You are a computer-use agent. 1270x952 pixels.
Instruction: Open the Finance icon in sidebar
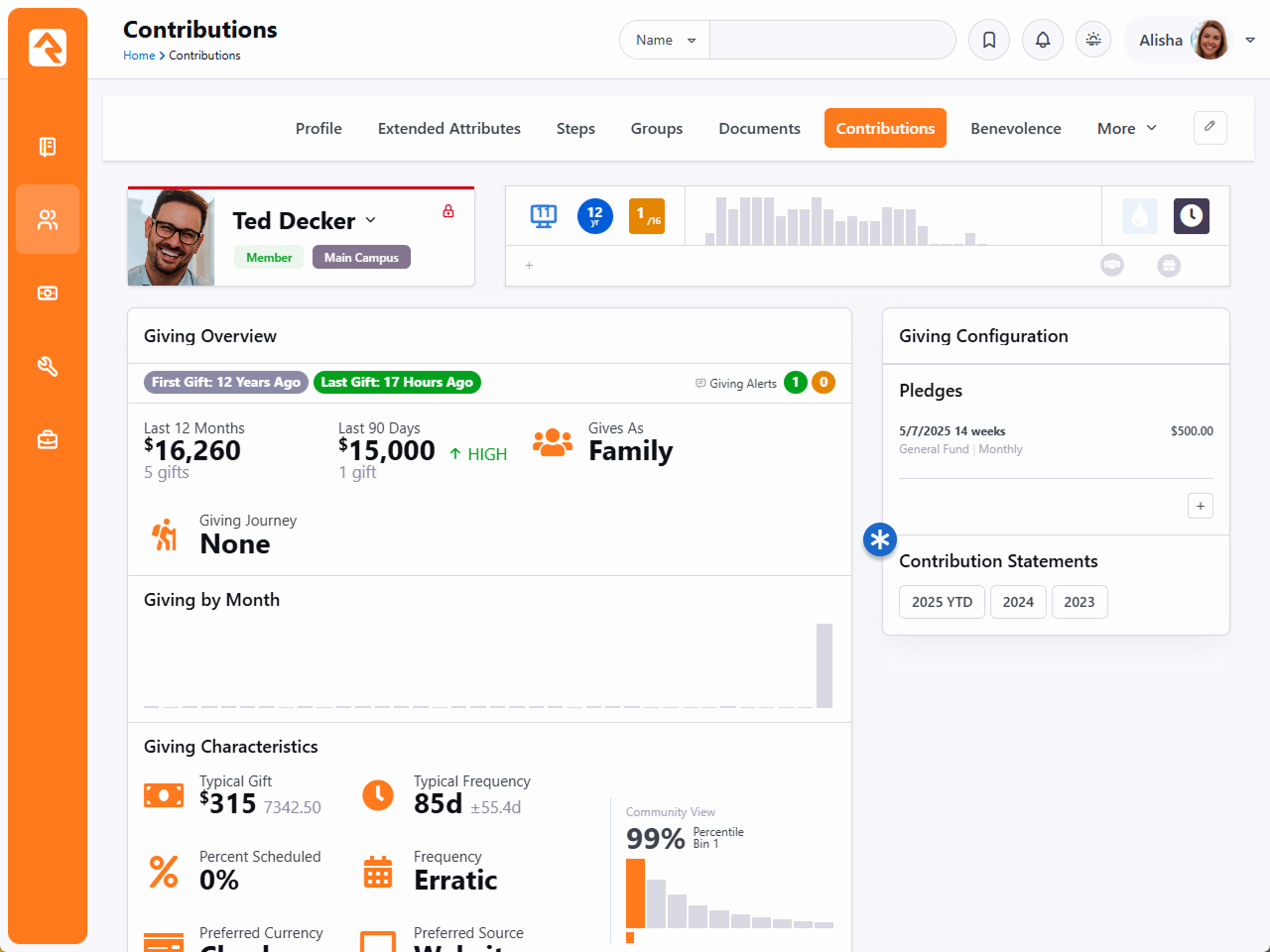point(48,294)
